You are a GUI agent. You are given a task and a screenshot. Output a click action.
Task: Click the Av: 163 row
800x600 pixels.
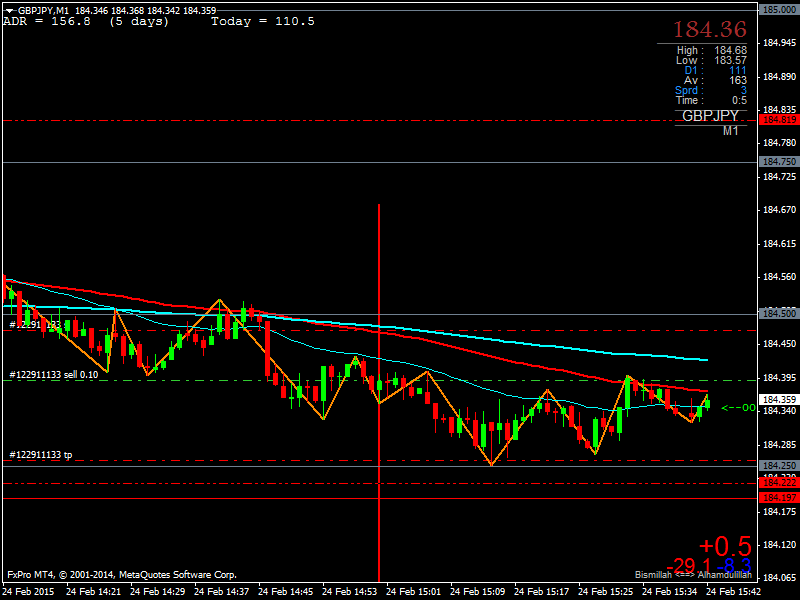715,80
